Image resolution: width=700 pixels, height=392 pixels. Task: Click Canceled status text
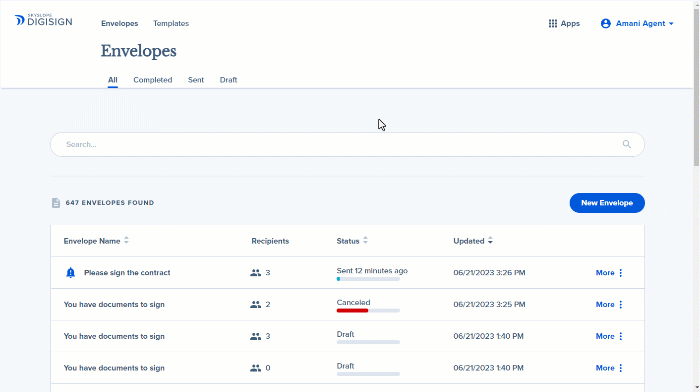pyautogui.click(x=354, y=302)
